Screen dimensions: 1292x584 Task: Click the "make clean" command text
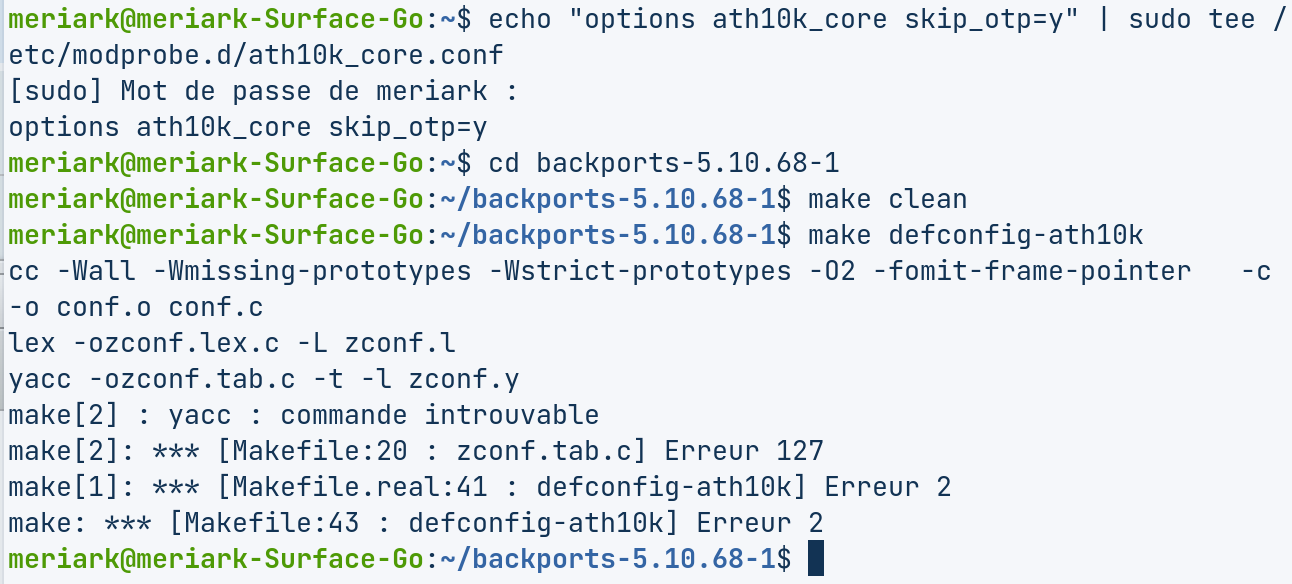tap(887, 198)
